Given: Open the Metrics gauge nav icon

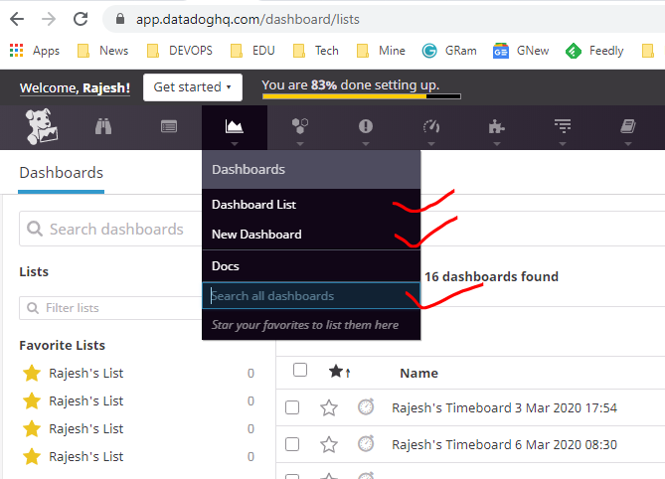Looking at the screenshot, I should (x=431, y=127).
